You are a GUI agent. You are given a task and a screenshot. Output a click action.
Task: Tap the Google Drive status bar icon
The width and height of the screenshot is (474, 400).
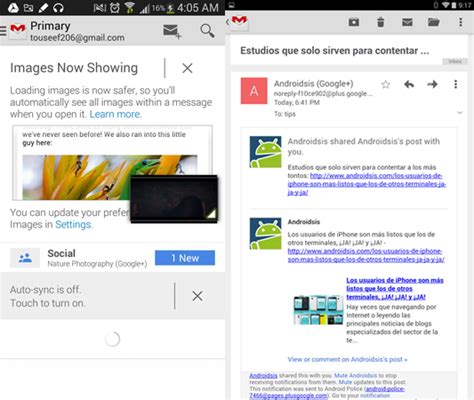pos(13,7)
